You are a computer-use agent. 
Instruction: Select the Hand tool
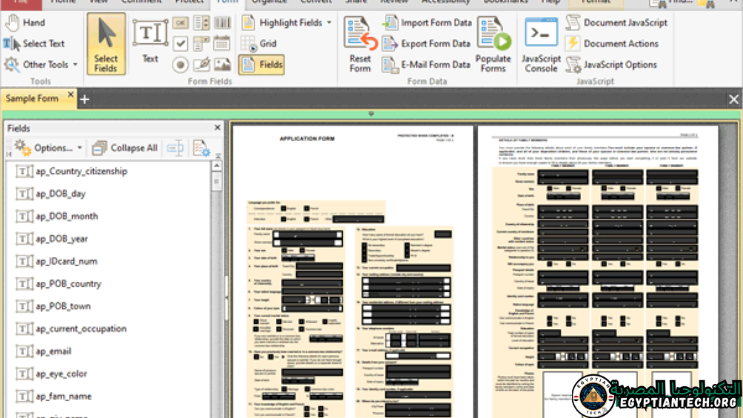point(25,22)
